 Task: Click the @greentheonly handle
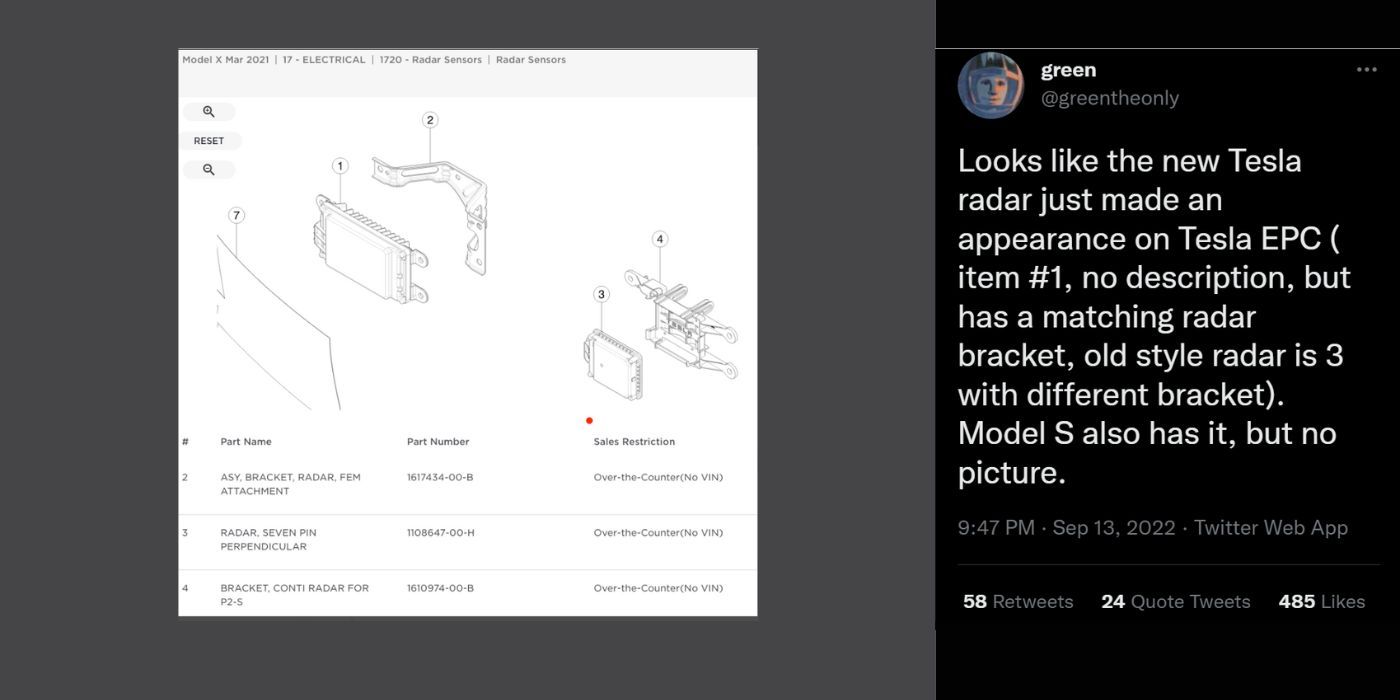[x=1110, y=97]
